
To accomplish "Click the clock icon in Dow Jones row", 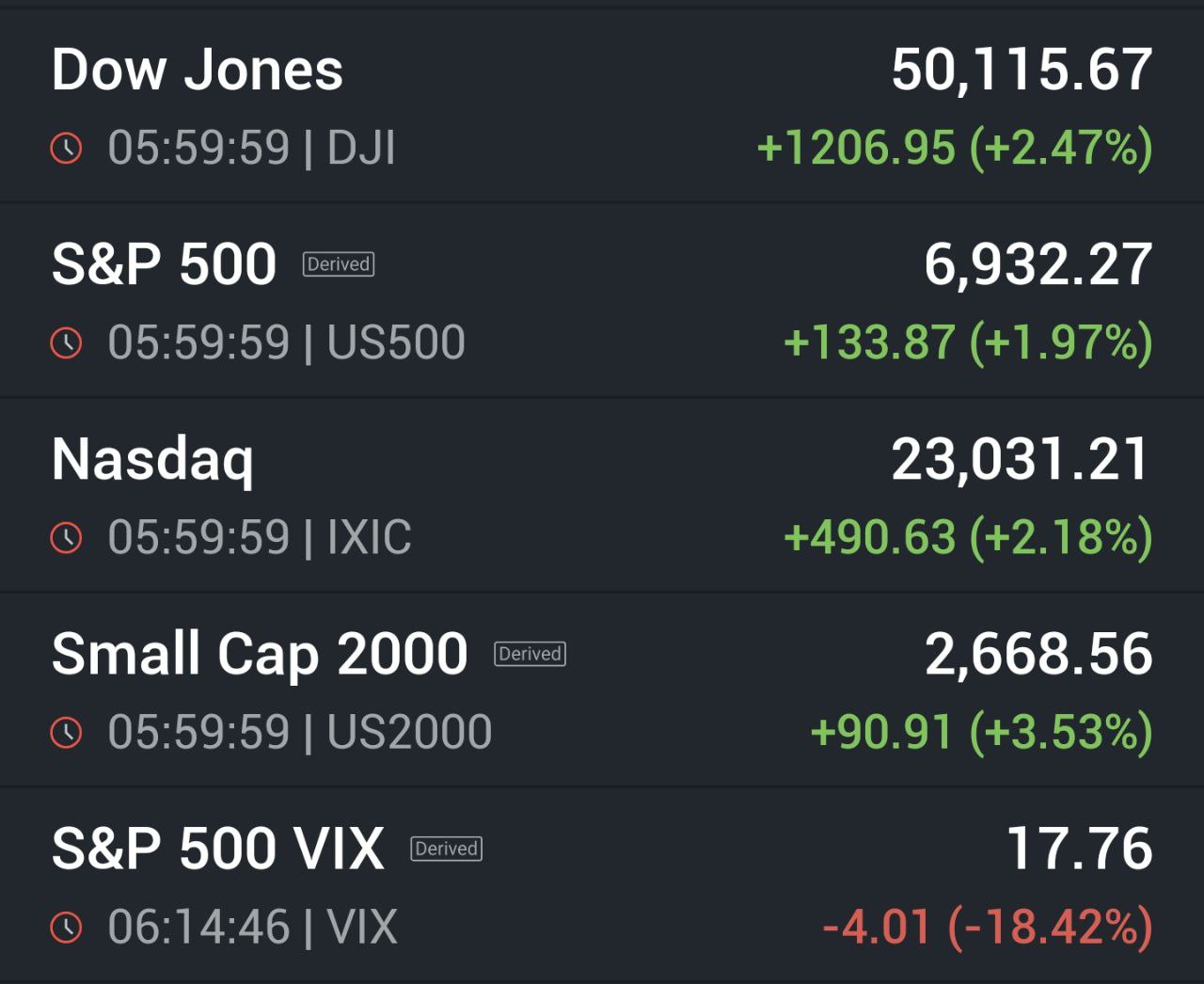I will click(66, 148).
